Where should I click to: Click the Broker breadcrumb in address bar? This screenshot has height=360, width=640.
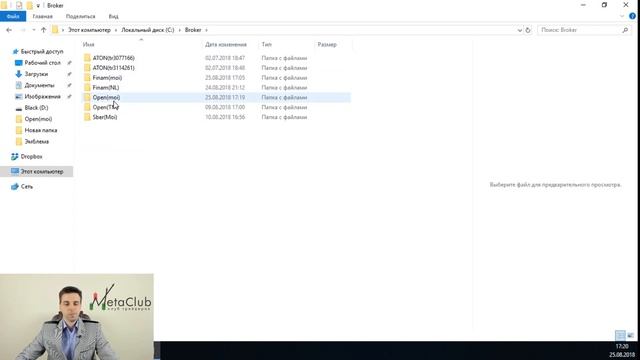point(193,30)
